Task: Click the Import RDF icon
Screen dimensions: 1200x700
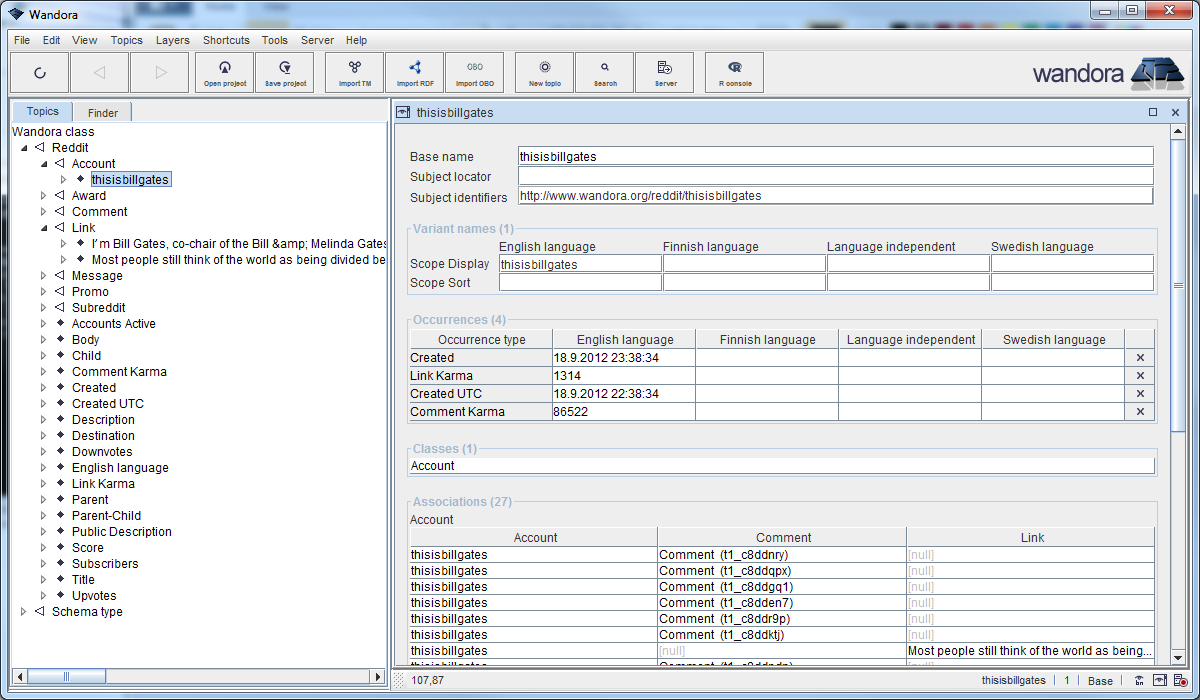Action: 414,72
